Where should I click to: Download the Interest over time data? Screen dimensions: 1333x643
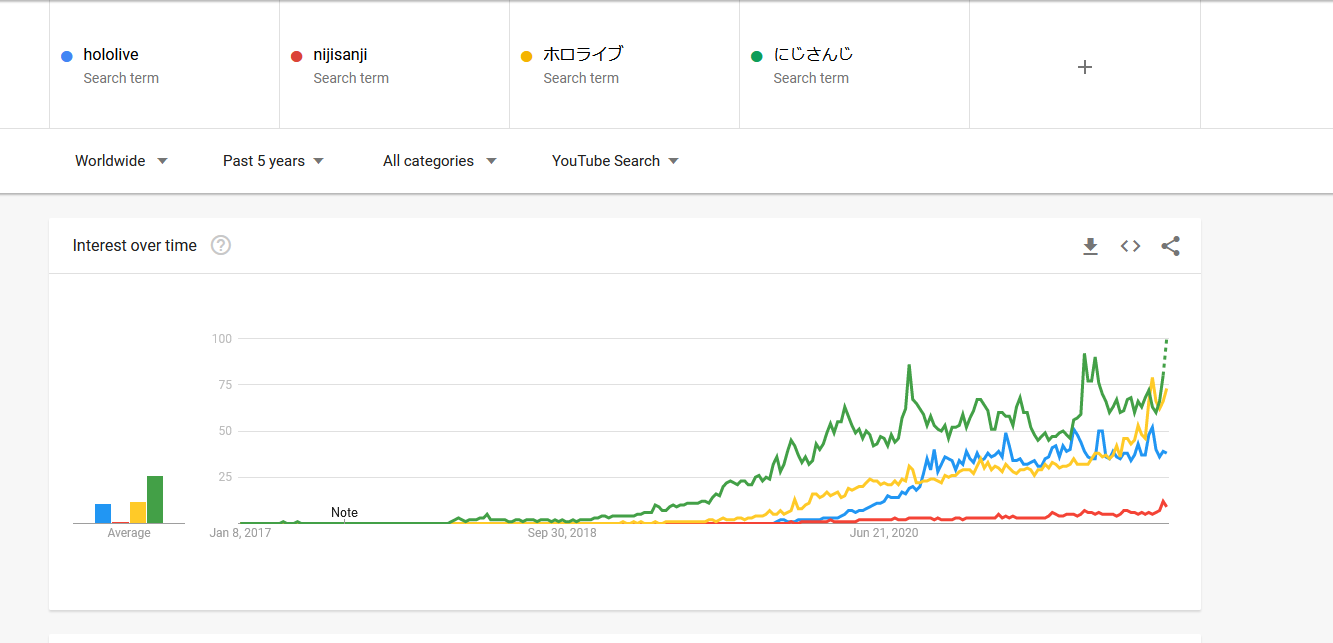click(x=1090, y=246)
